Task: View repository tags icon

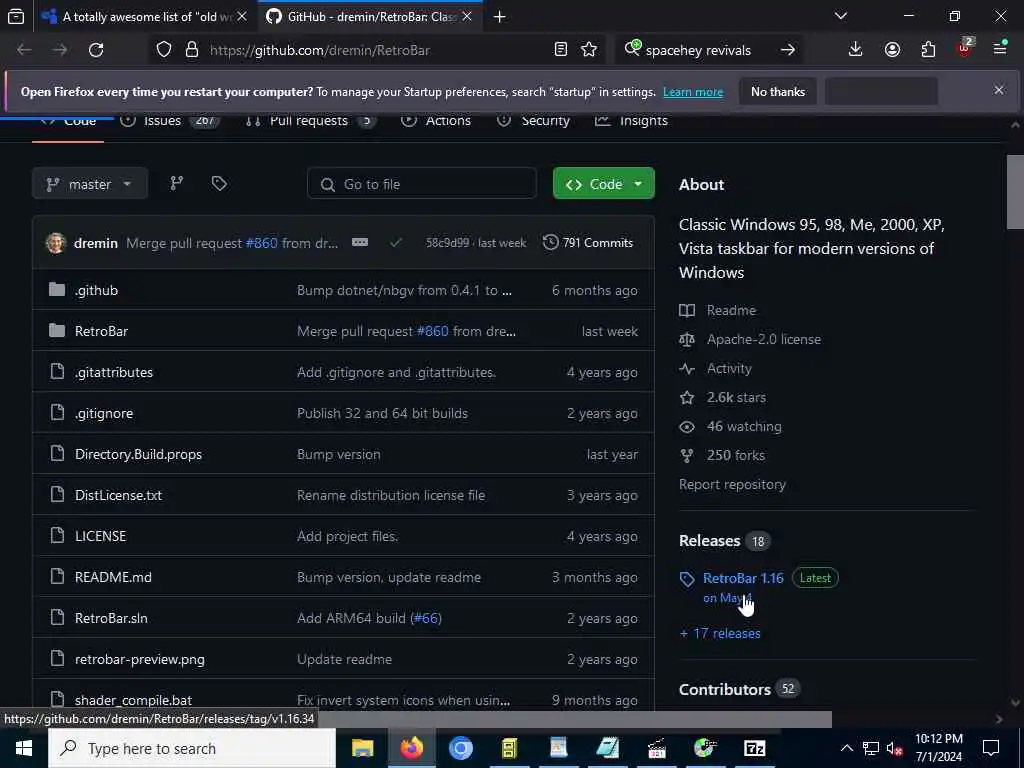Action: (219, 184)
